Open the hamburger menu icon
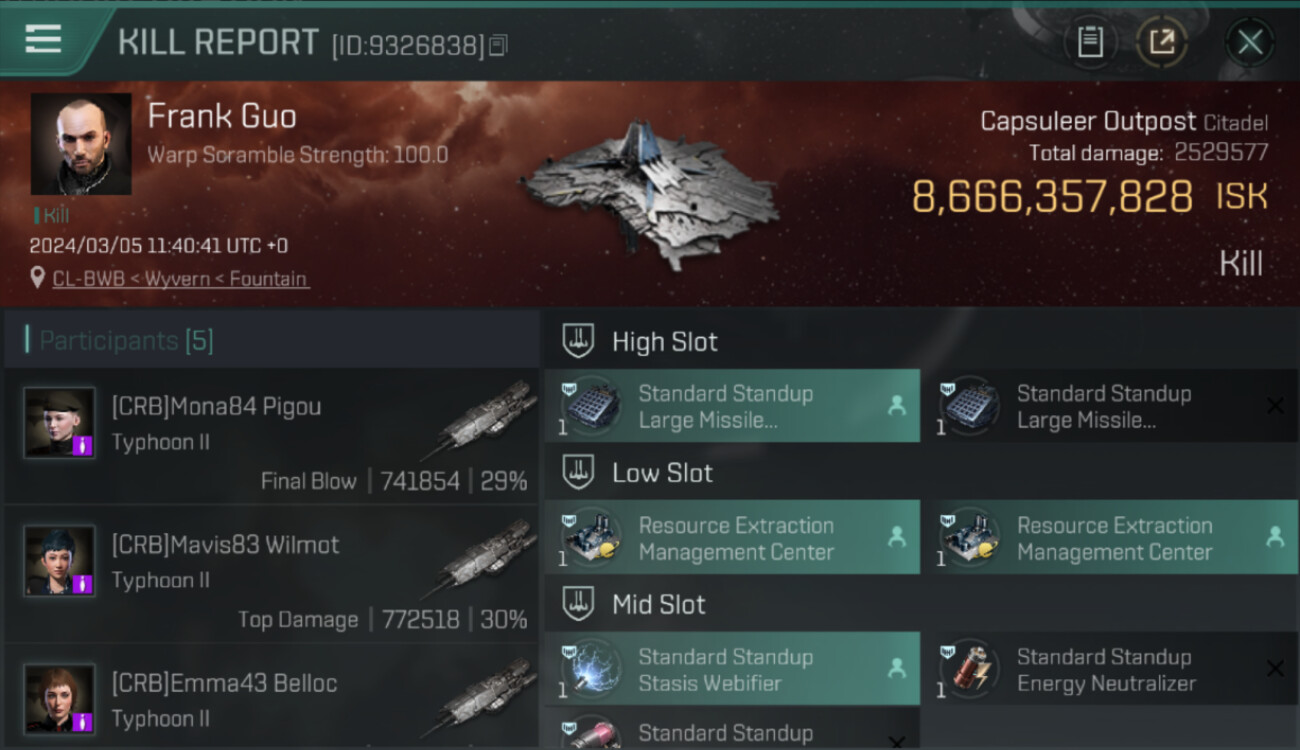 pos(43,40)
